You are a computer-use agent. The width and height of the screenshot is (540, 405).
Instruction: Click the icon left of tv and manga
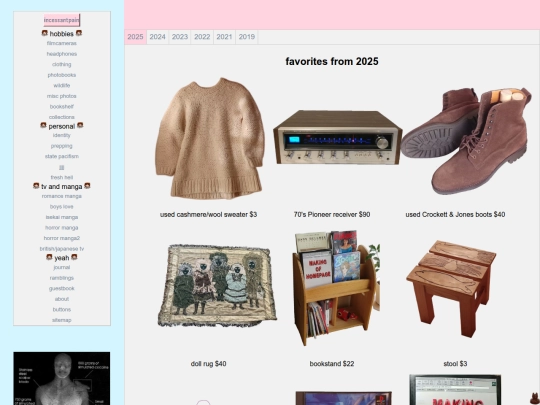click(36, 186)
